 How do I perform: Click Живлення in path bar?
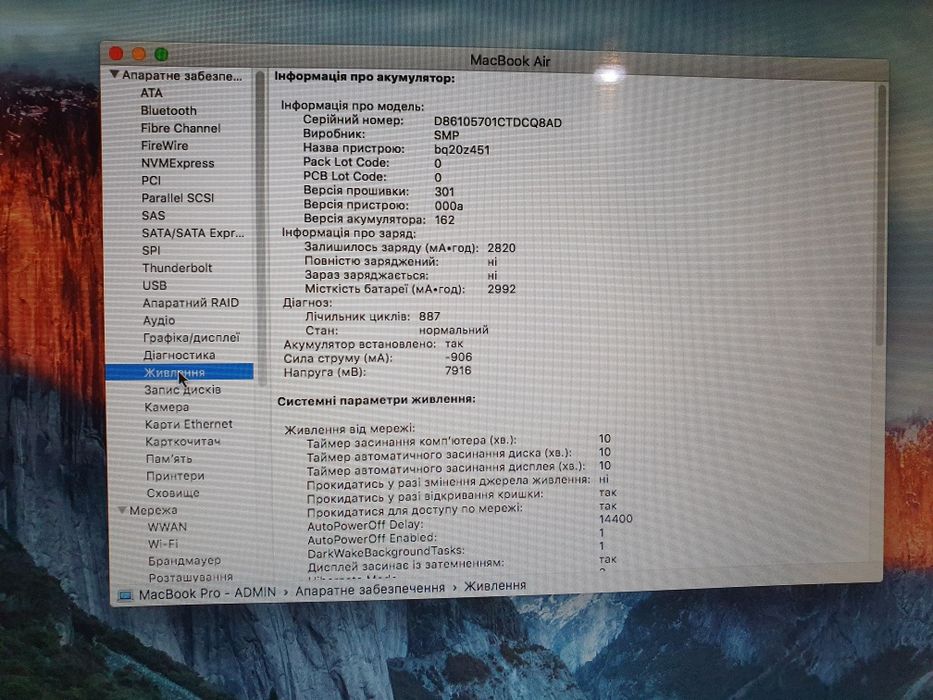click(x=495, y=586)
